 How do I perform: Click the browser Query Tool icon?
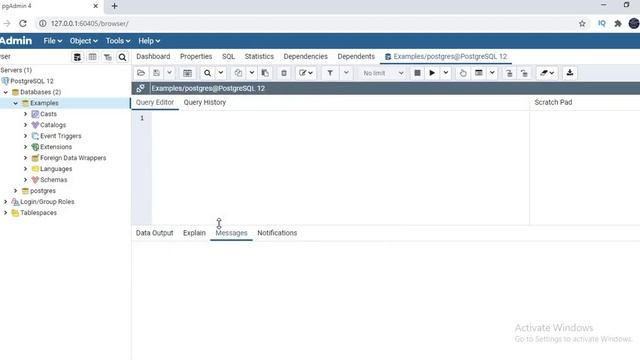(x=77, y=57)
